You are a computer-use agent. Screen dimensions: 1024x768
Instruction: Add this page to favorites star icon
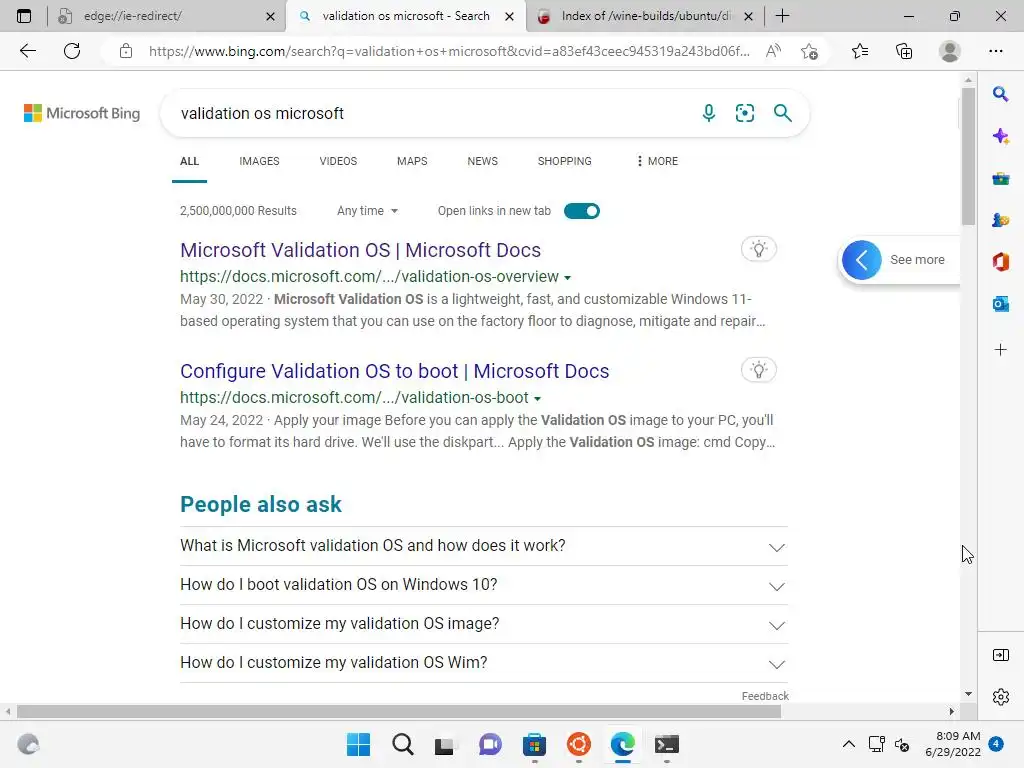click(x=810, y=51)
